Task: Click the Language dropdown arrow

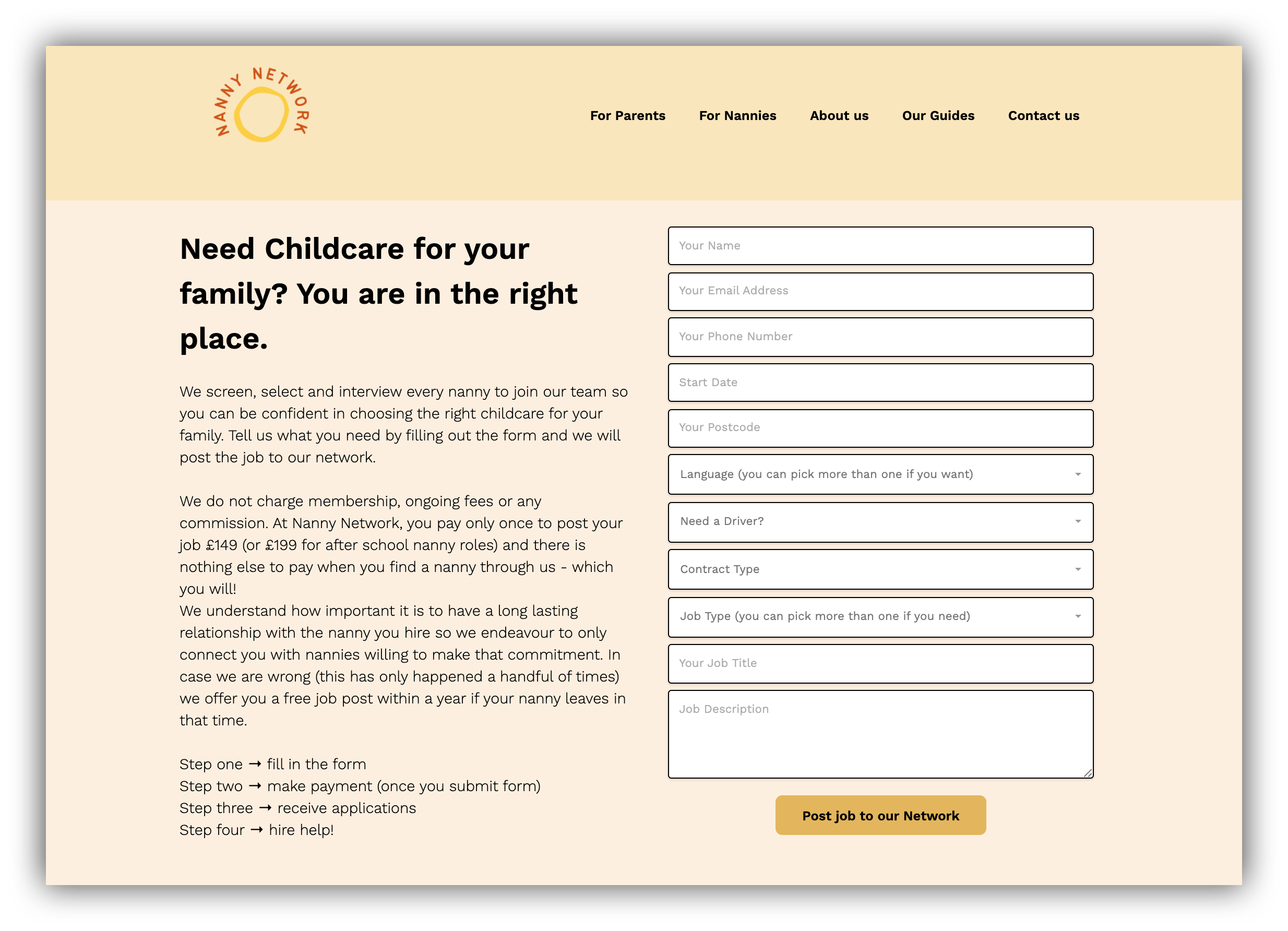Action: pyautogui.click(x=1078, y=474)
